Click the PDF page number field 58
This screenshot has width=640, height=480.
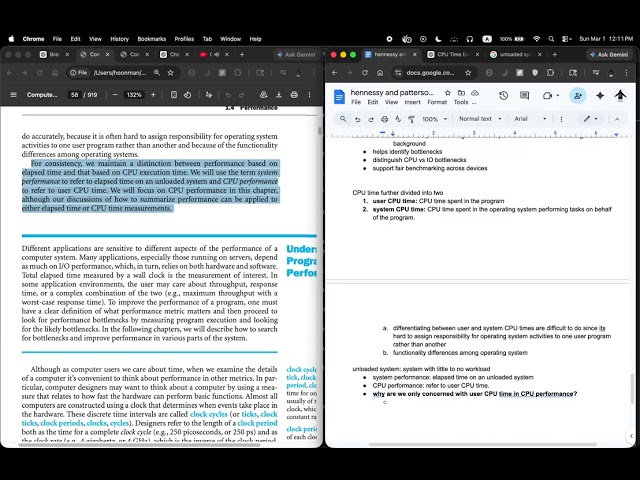(x=74, y=95)
